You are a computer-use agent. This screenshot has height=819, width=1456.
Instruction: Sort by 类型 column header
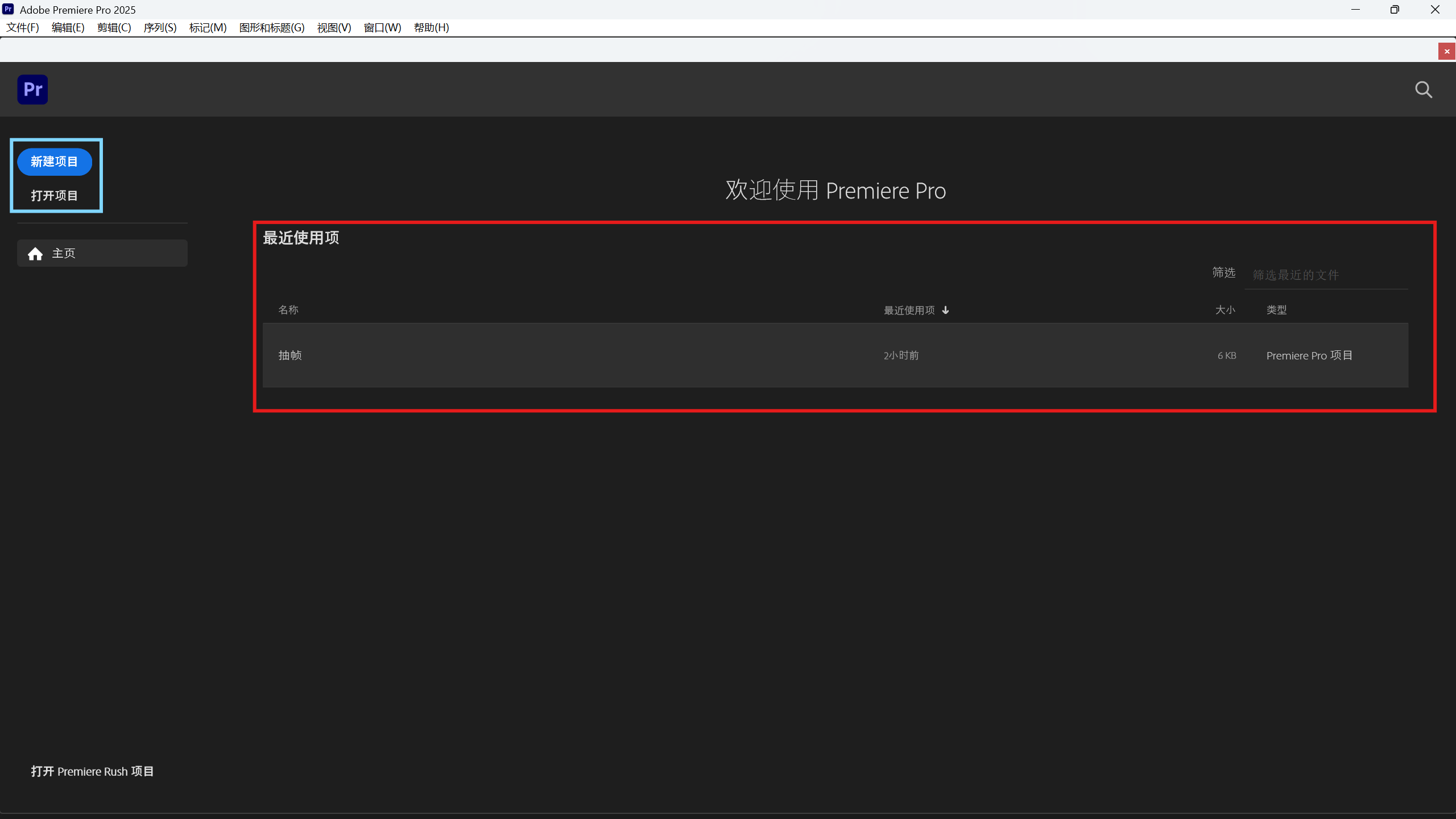pos(1276,310)
